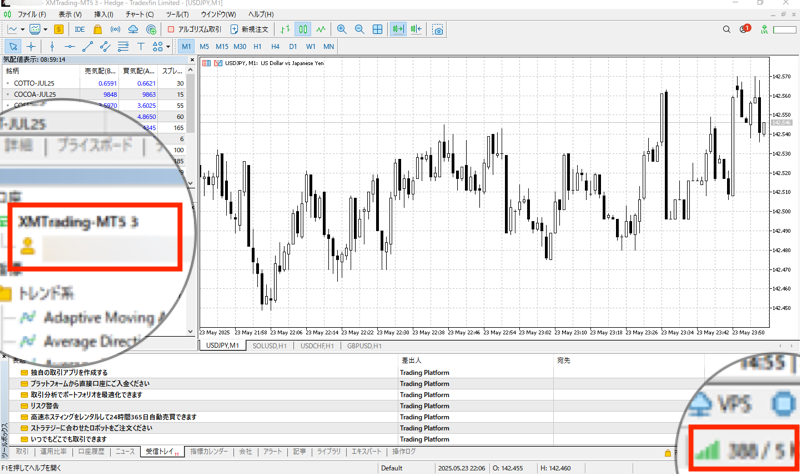Open mail 'リスク警告' in inbox
This screenshot has width=800, height=474.
point(45,406)
